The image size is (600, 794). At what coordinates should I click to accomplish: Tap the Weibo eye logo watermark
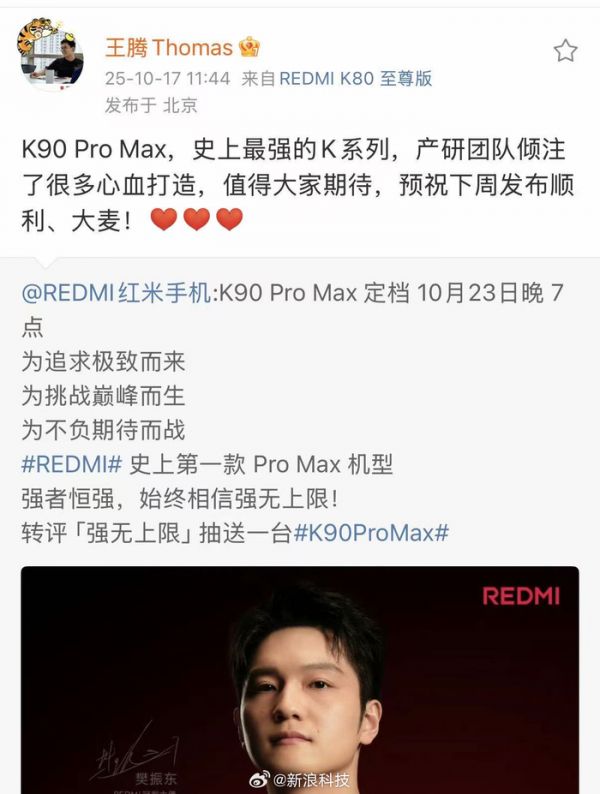pos(259,780)
